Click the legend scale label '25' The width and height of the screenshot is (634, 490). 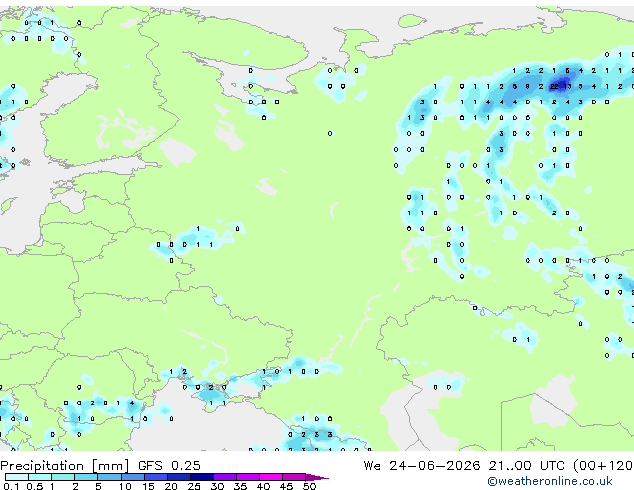click(x=194, y=486)
